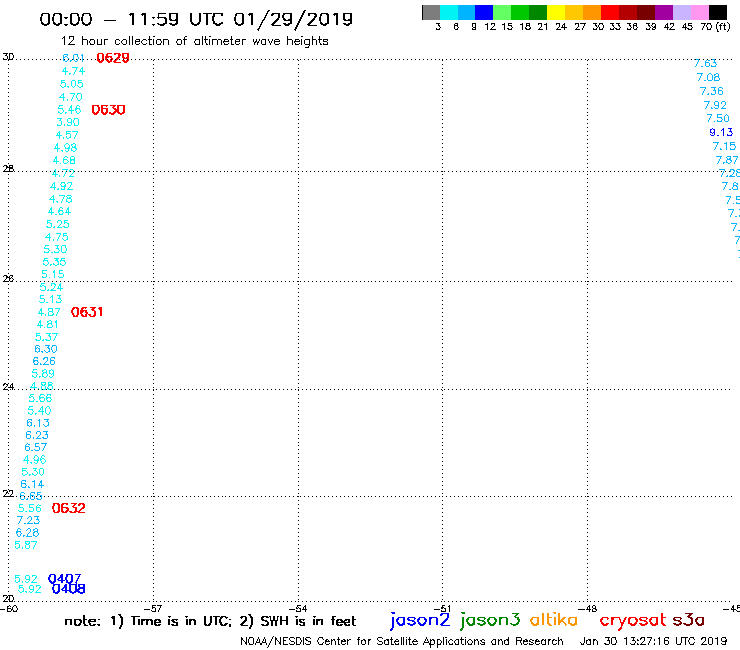The height and width of the screenshot is (650, 740).
Task: Click the 'Jan 30 13:27:16 UTC 2019' timestamp
Action: (653, 641)
